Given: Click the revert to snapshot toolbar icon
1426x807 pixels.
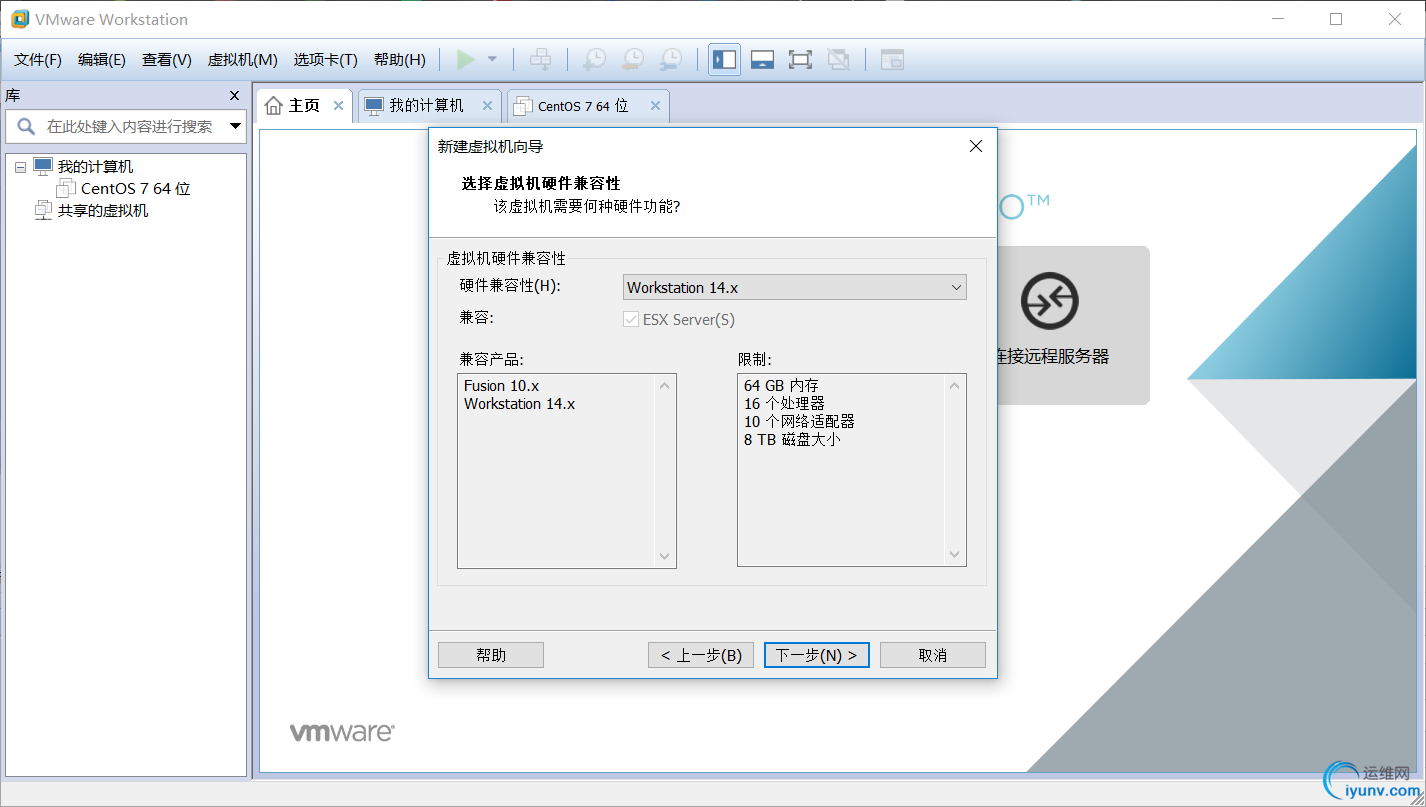Looking at the screenshot, I should point(632,60).
